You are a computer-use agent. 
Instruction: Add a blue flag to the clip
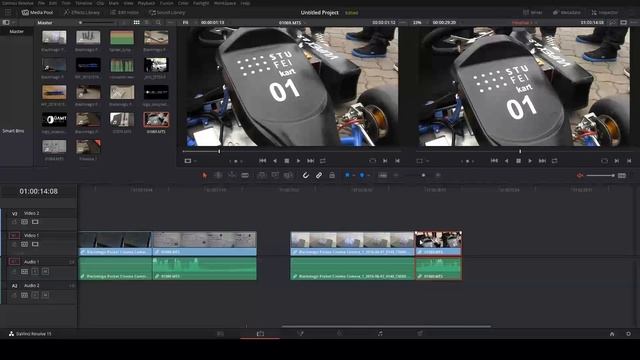[347, 176]
